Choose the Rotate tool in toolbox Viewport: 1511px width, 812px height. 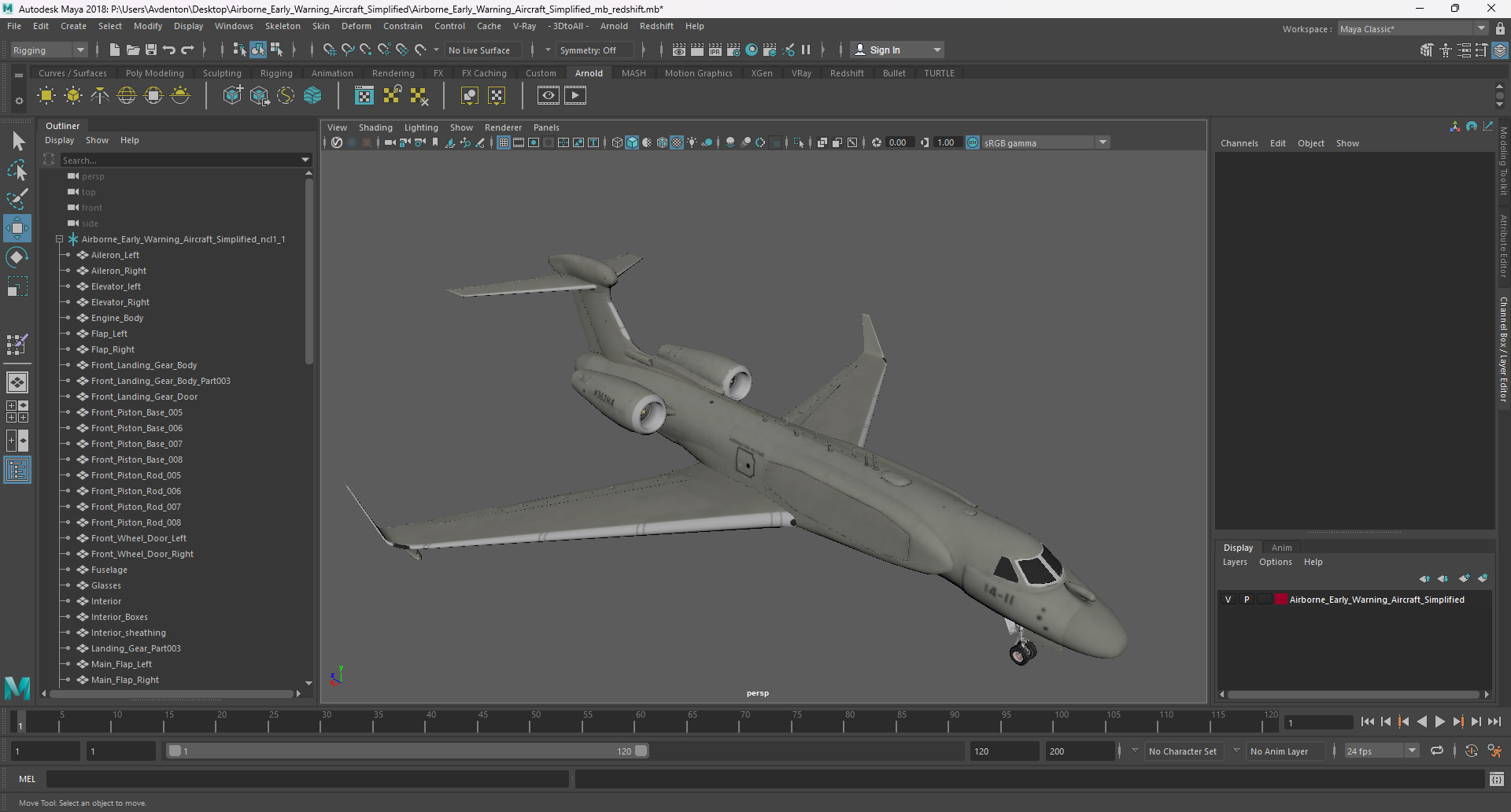pyautogui.click(x=17, y=257)
